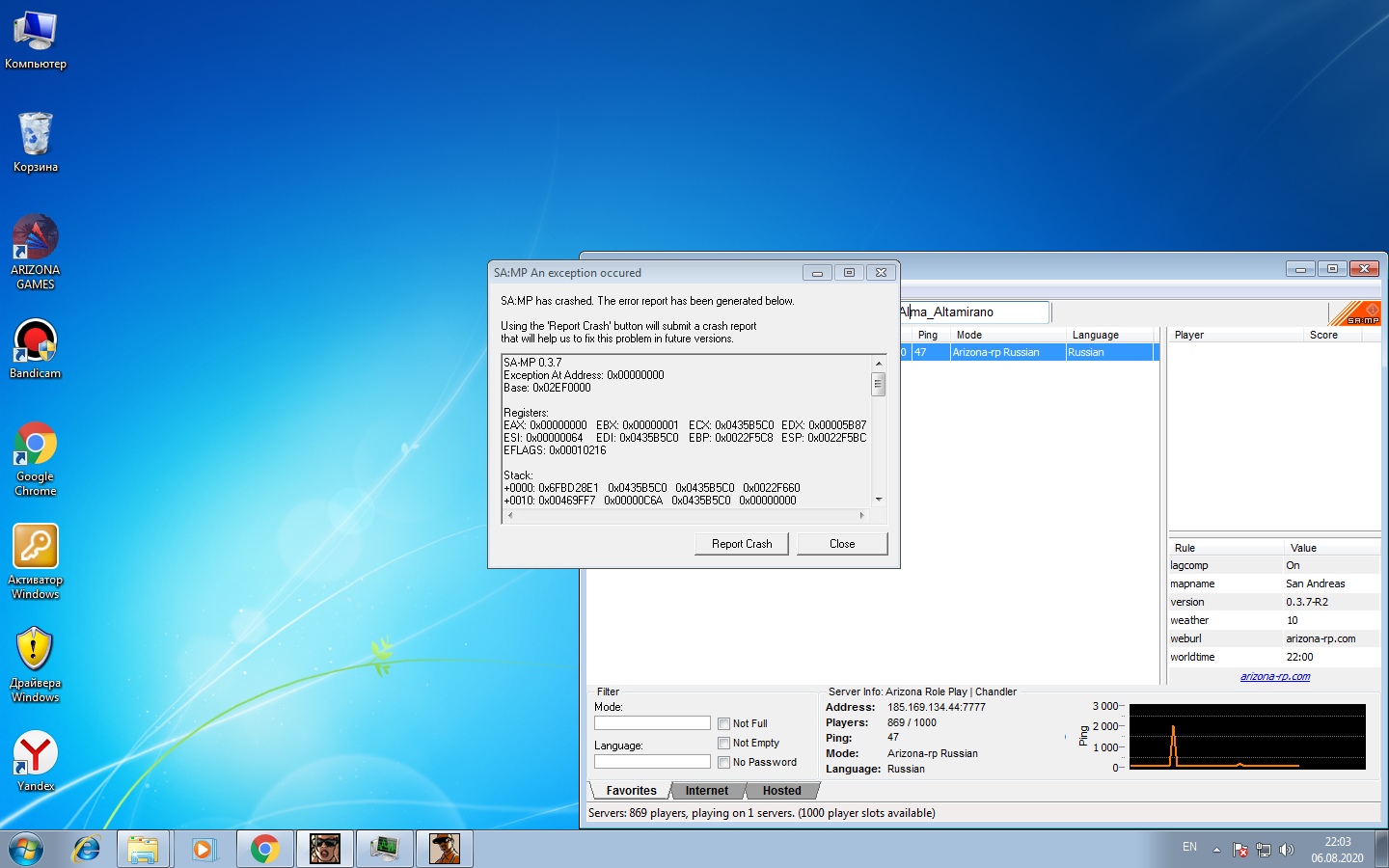Enable the Not Empty filter checkbox

723,743
